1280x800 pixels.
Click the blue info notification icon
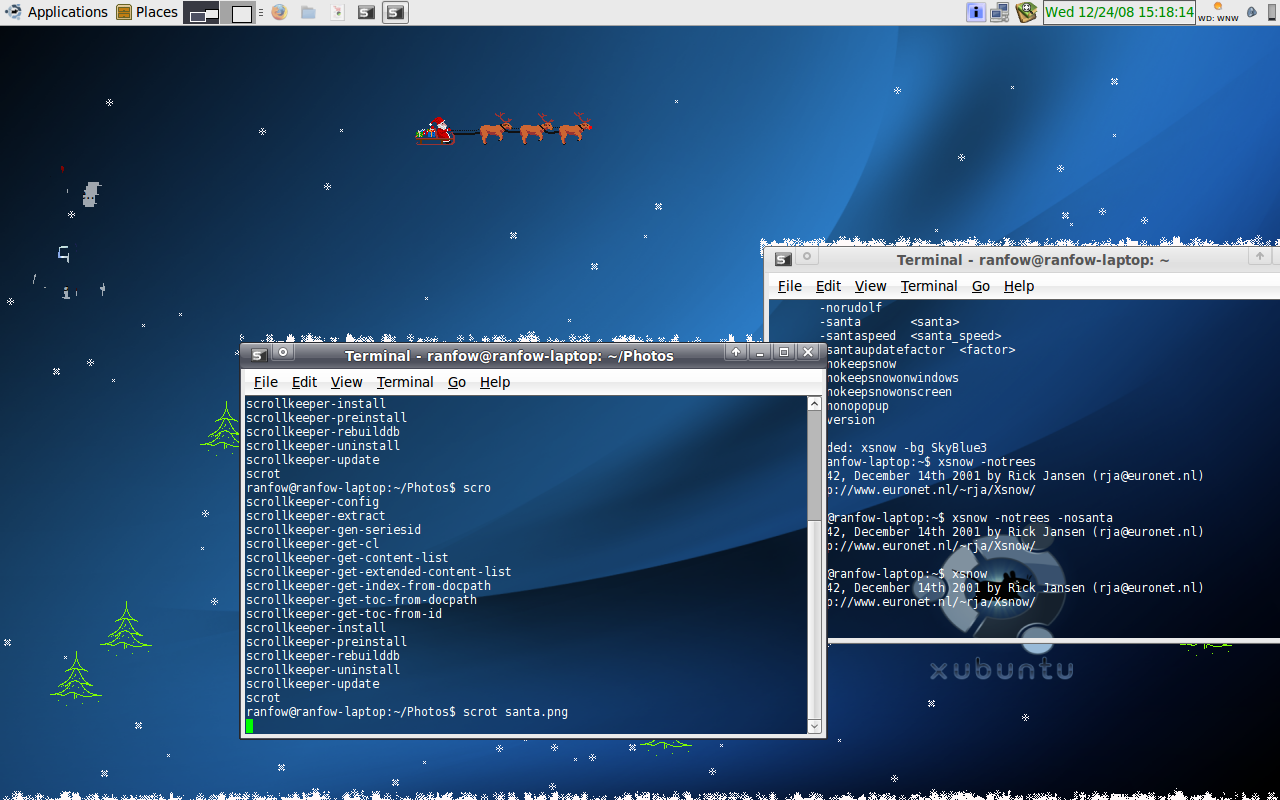(x=976, y=12)
